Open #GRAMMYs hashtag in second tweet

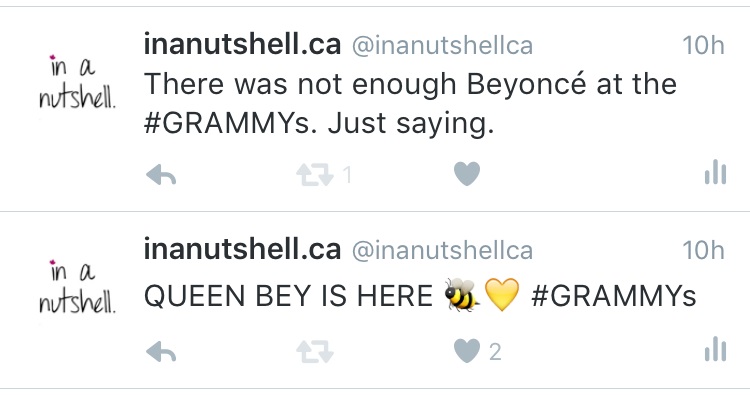click(614, 296)
